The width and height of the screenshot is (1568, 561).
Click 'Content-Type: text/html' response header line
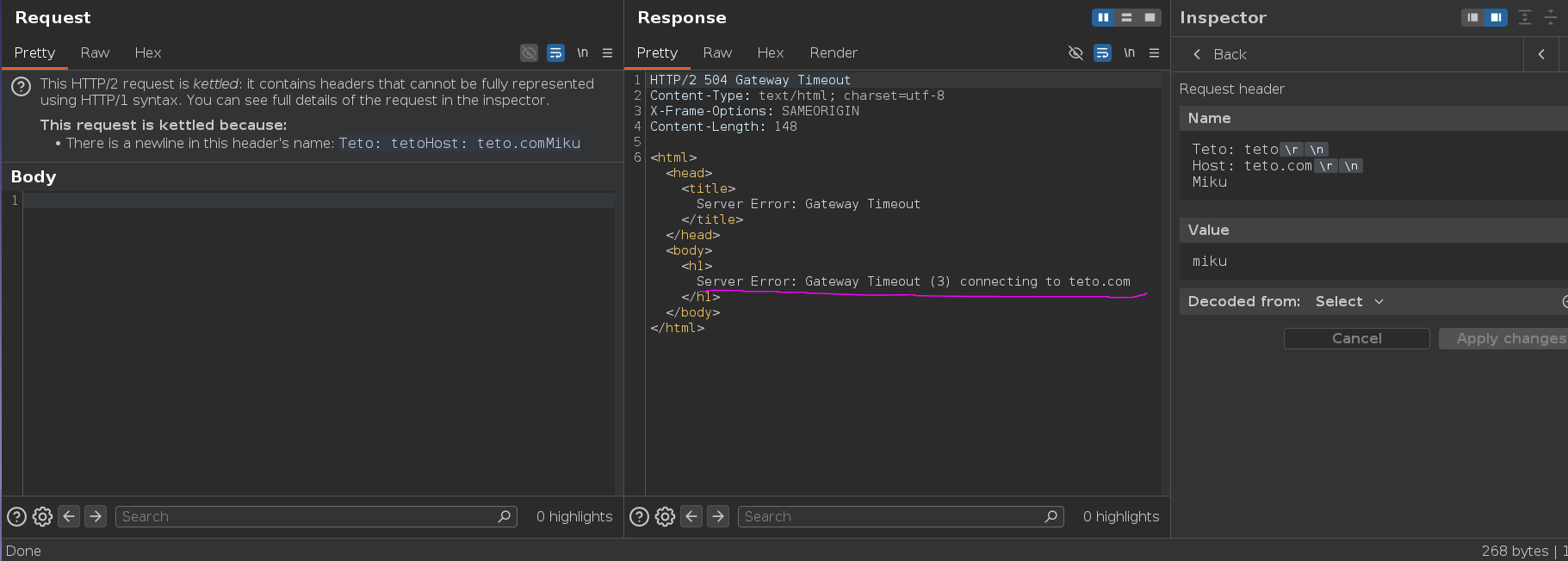coord(796,96)
